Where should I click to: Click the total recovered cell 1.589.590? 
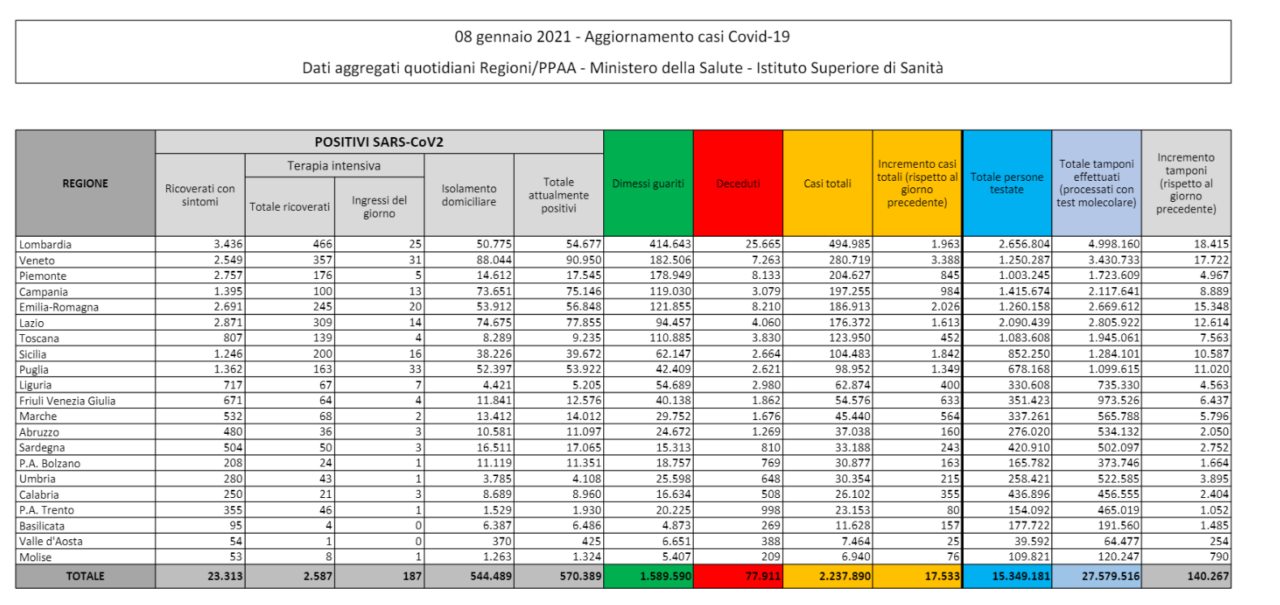[x=648, y=576]
